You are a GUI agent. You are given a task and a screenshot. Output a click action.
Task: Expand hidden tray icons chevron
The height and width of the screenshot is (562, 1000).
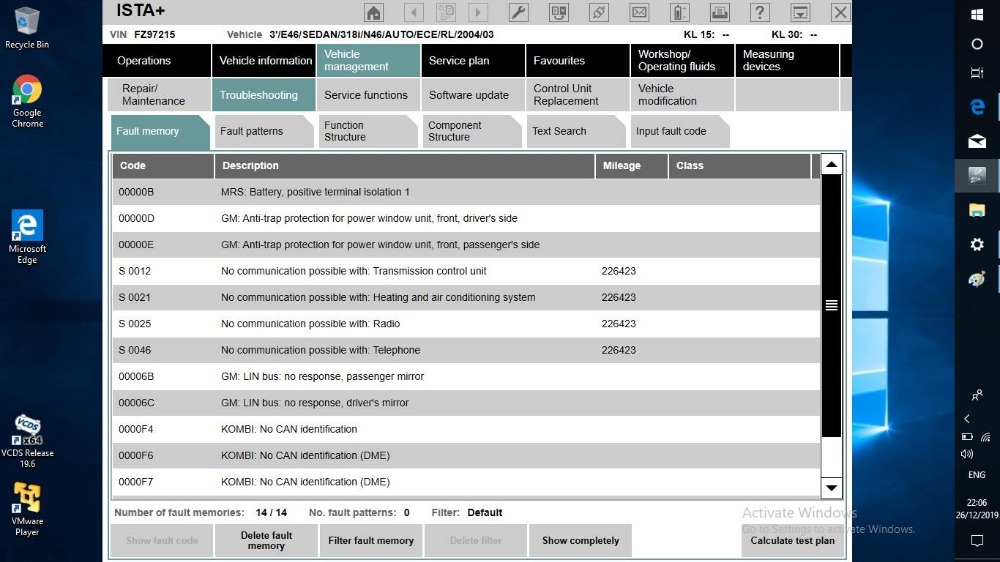(x=967, y=419)
